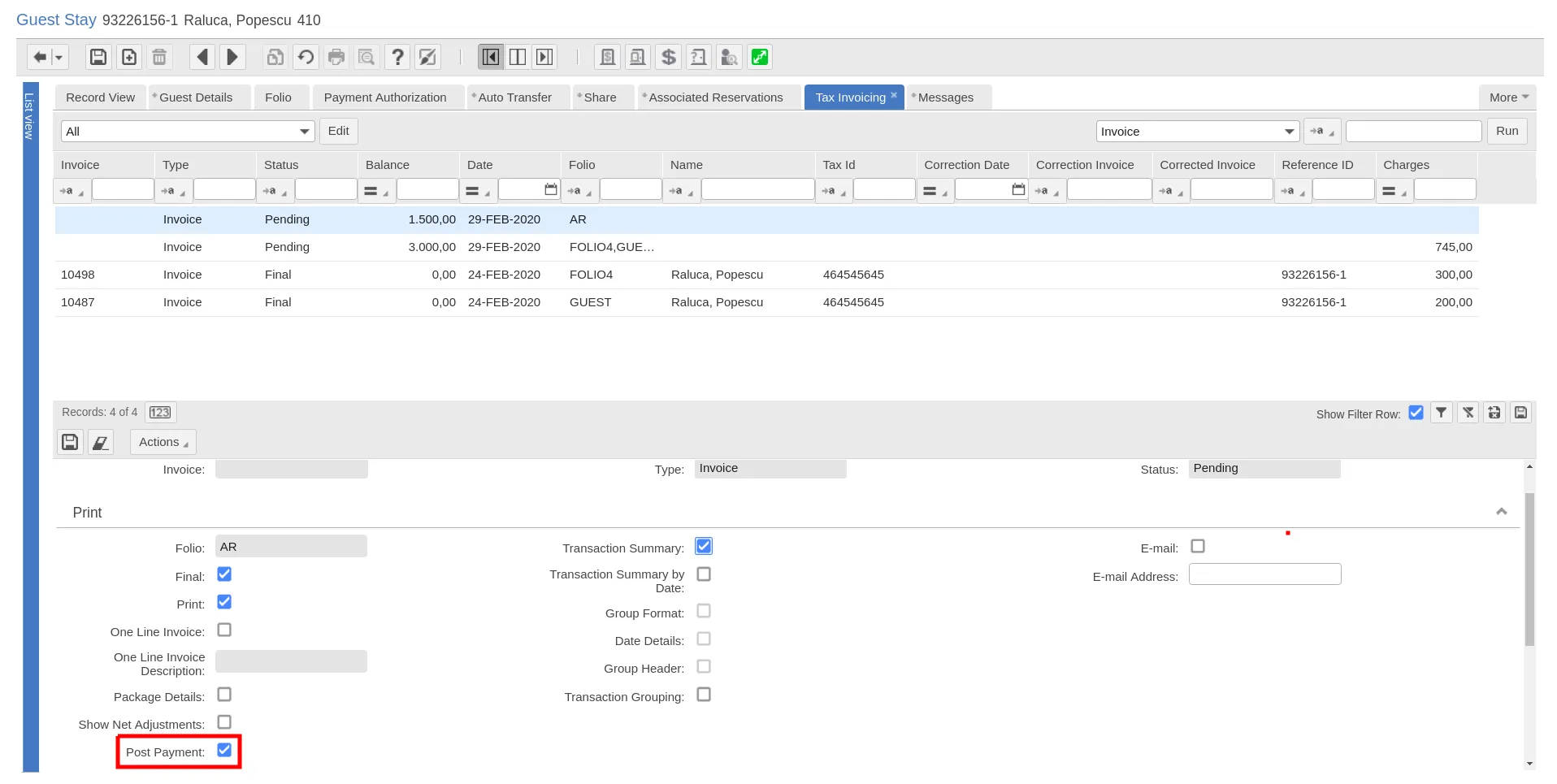Click the dollar sign icon

coord(669,57)
